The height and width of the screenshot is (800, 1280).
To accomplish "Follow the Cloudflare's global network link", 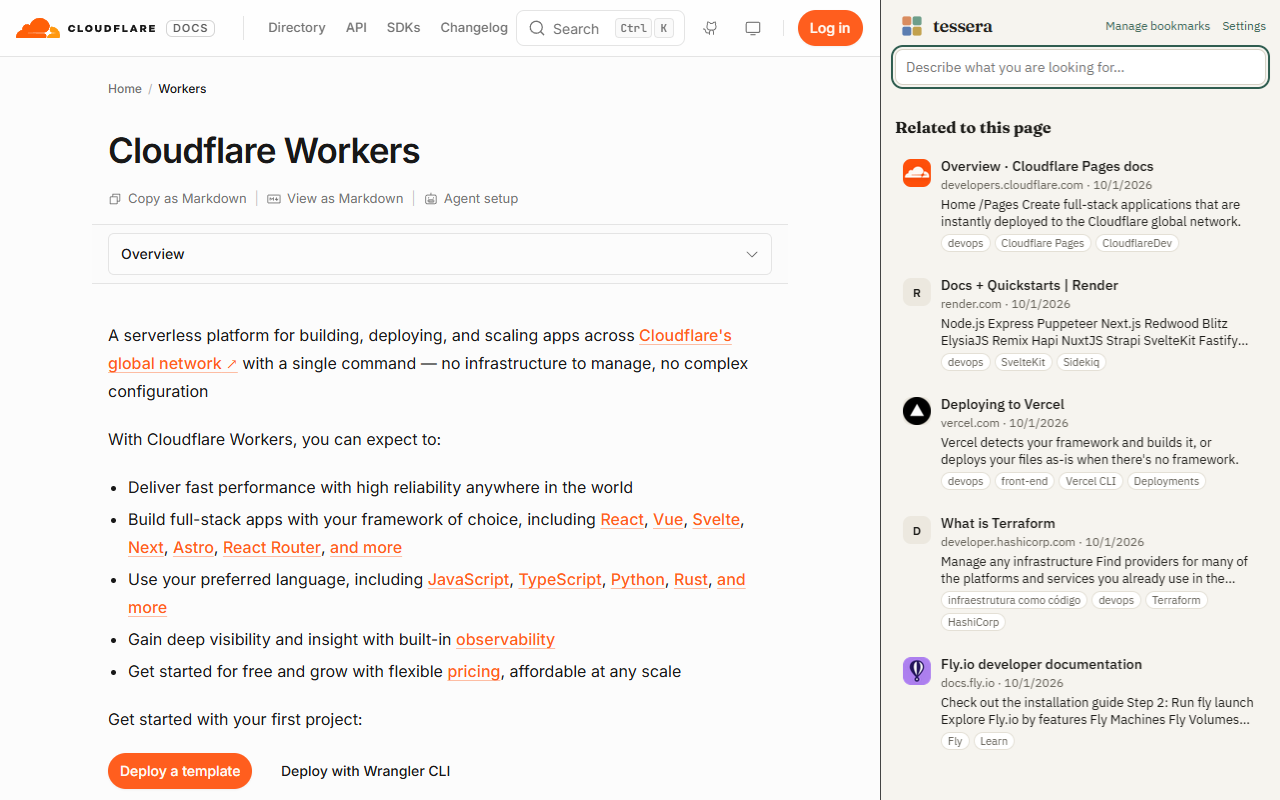I will click(420, 350).
